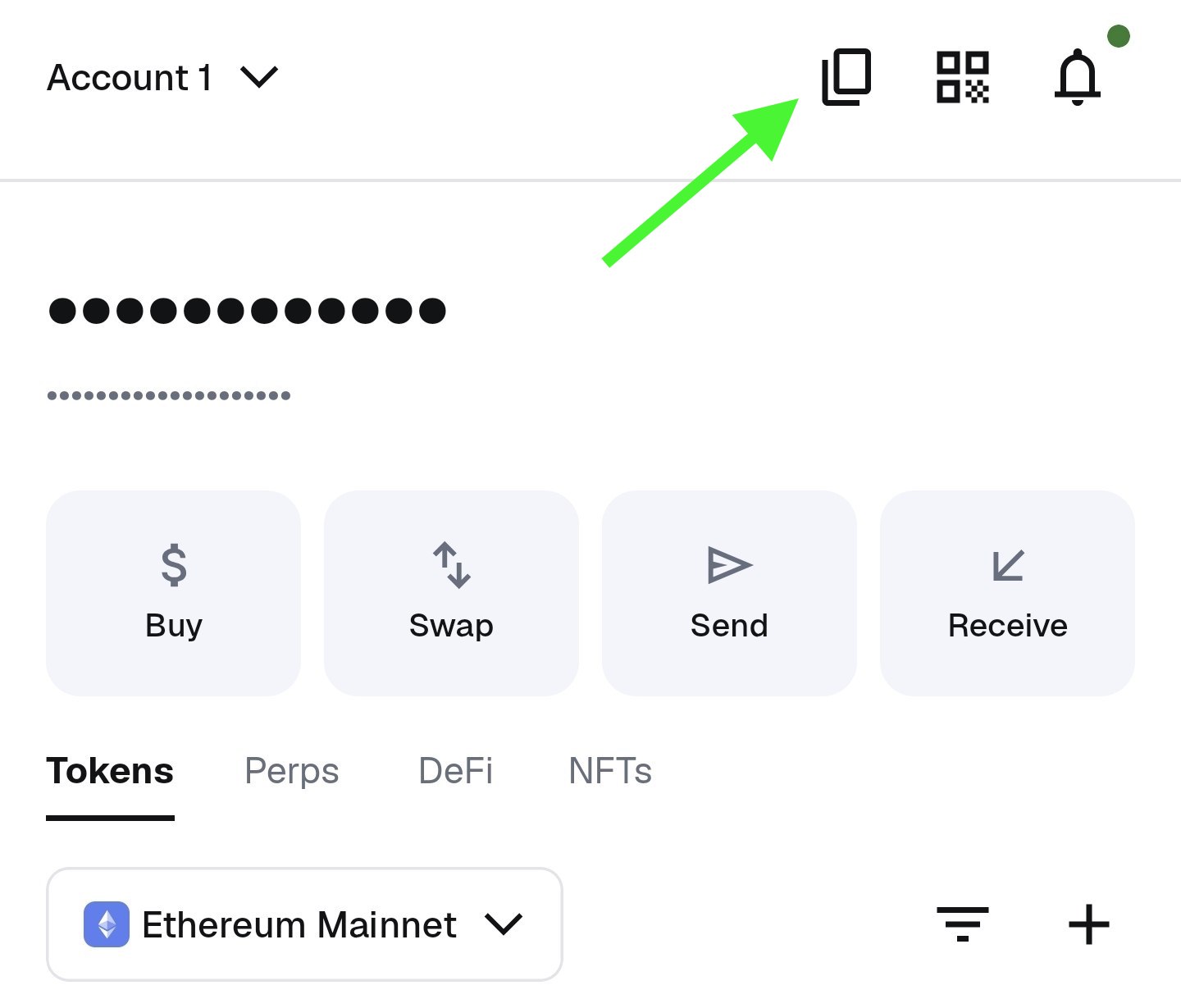Open the token filter sort icon

(963, 924)
